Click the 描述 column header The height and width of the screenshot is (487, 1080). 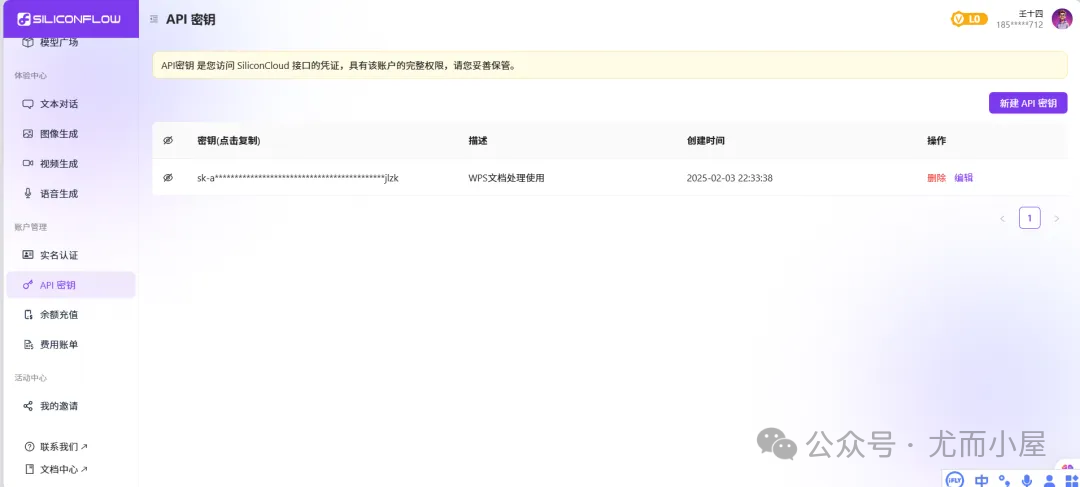click(478, 141)
